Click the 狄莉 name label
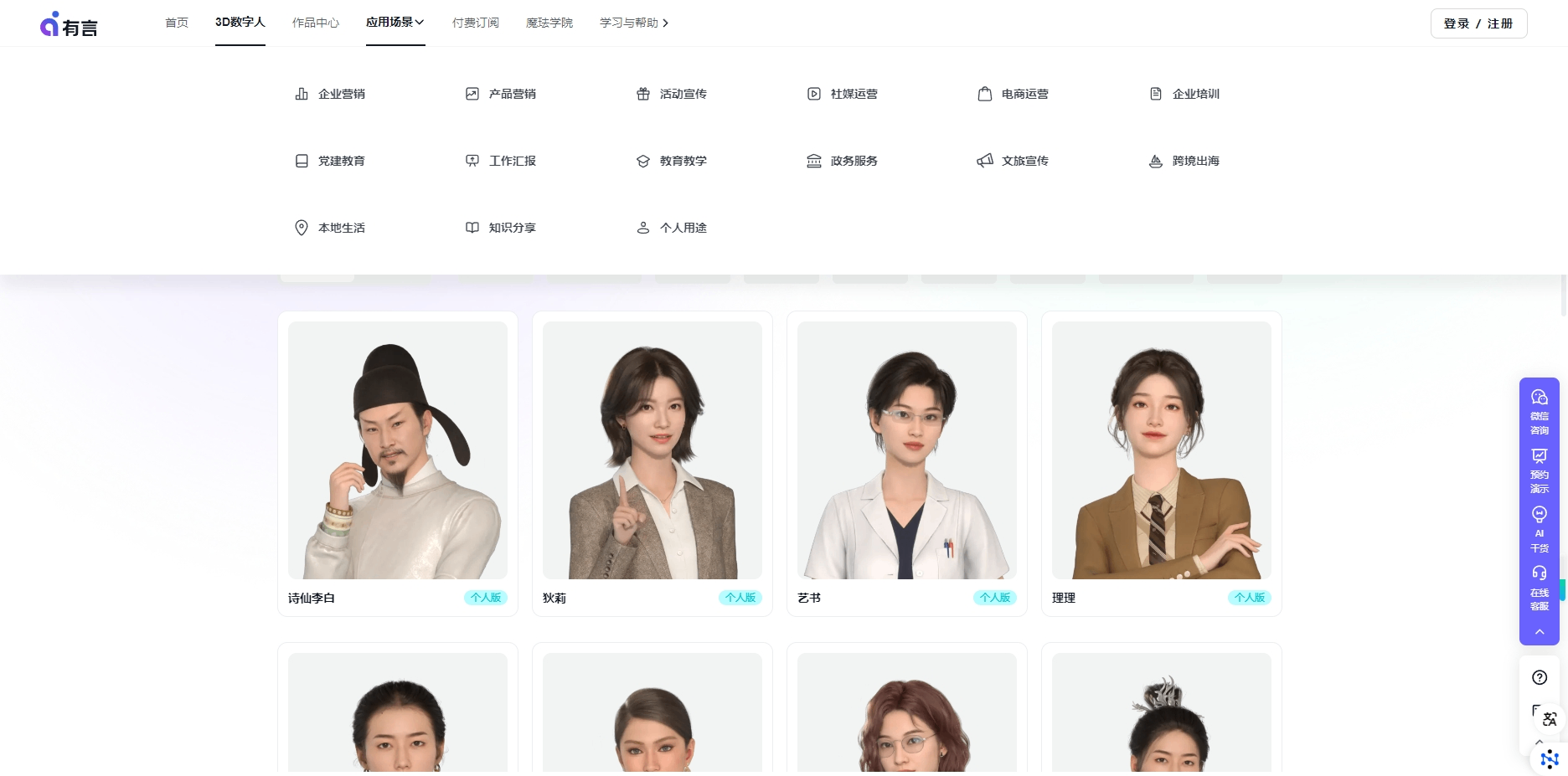 point(554,598)
